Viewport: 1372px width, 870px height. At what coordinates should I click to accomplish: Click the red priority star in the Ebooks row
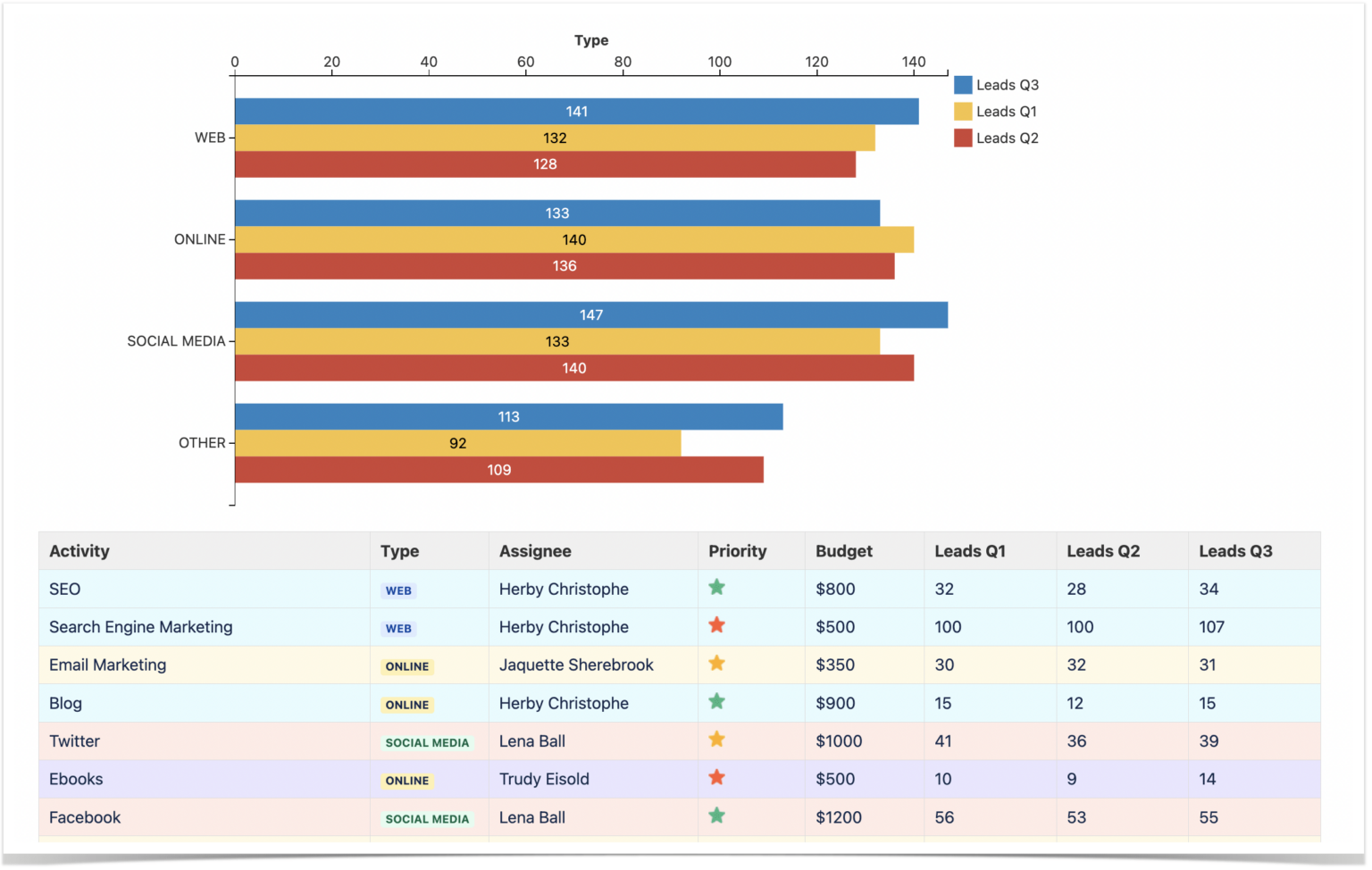(x=717, y=777)
